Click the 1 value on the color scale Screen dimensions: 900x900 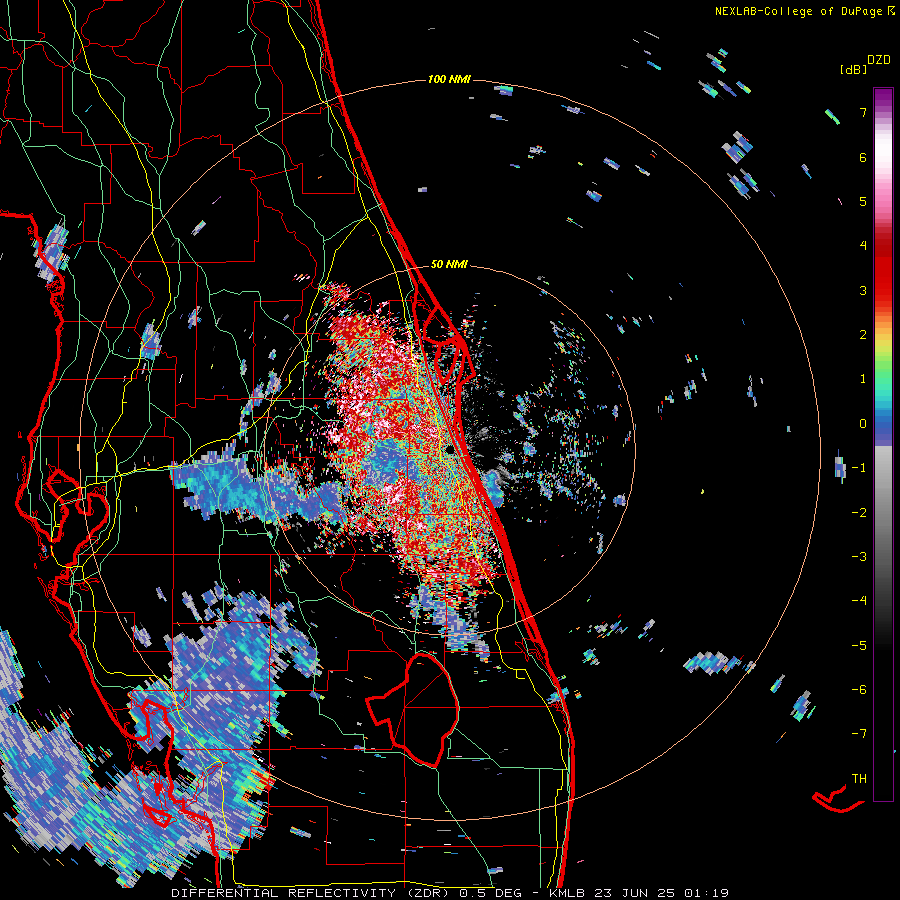[x=863, y=379]
